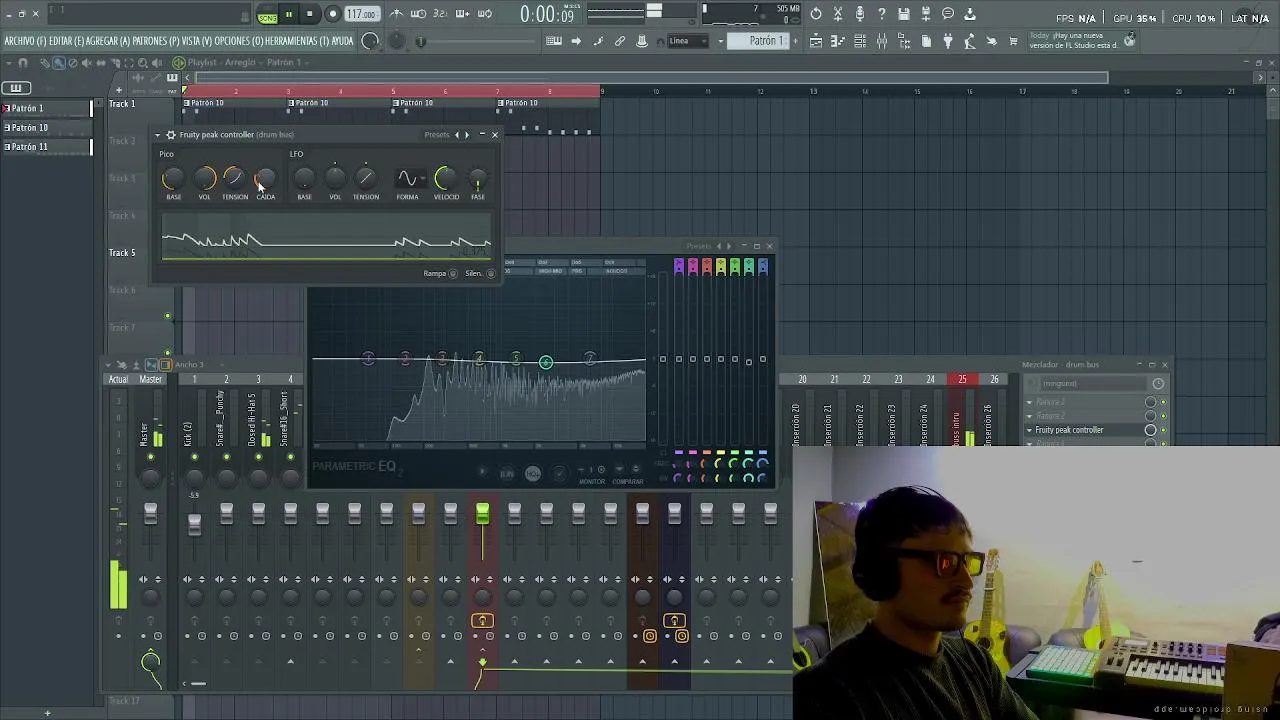The width and height of the screenshot is (1280, 720).
Task: Click the Pico BASE knob
Action: pos(173,178)
